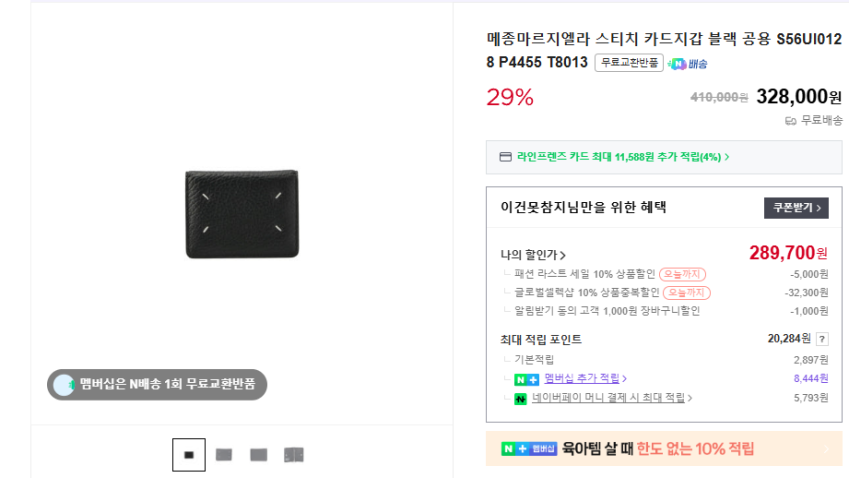Click the credit card icon in banner
The width and height of the screenshot is (849, 478).
pyautogui.click(x=505, y=157)
